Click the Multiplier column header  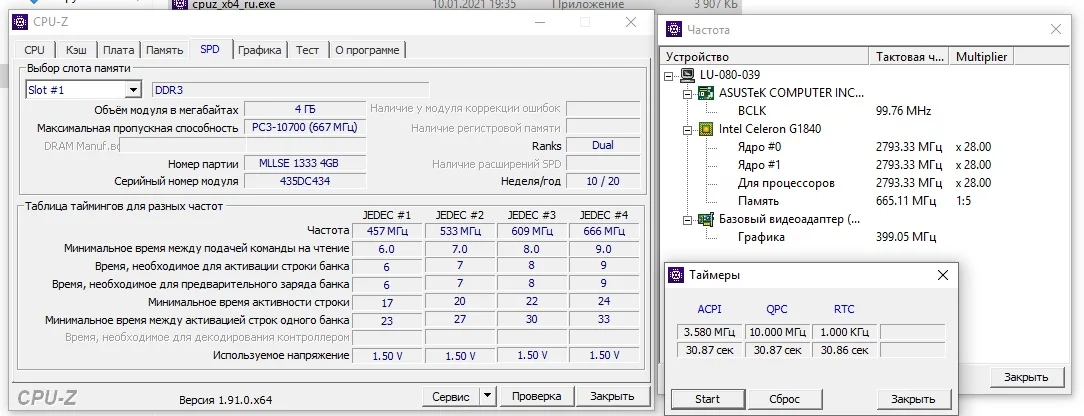click(981, 57)
